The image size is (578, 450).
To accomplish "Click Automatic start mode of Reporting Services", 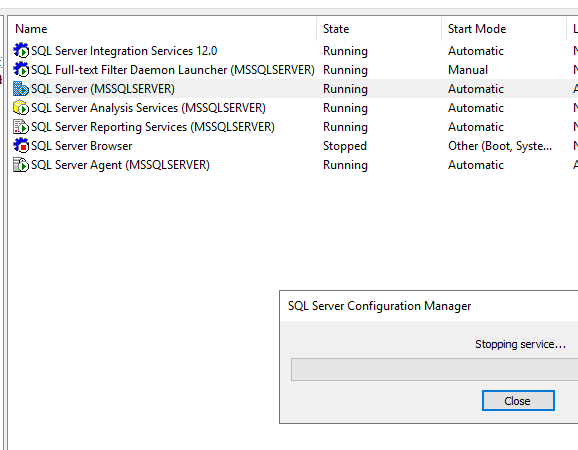I will 476,127.
